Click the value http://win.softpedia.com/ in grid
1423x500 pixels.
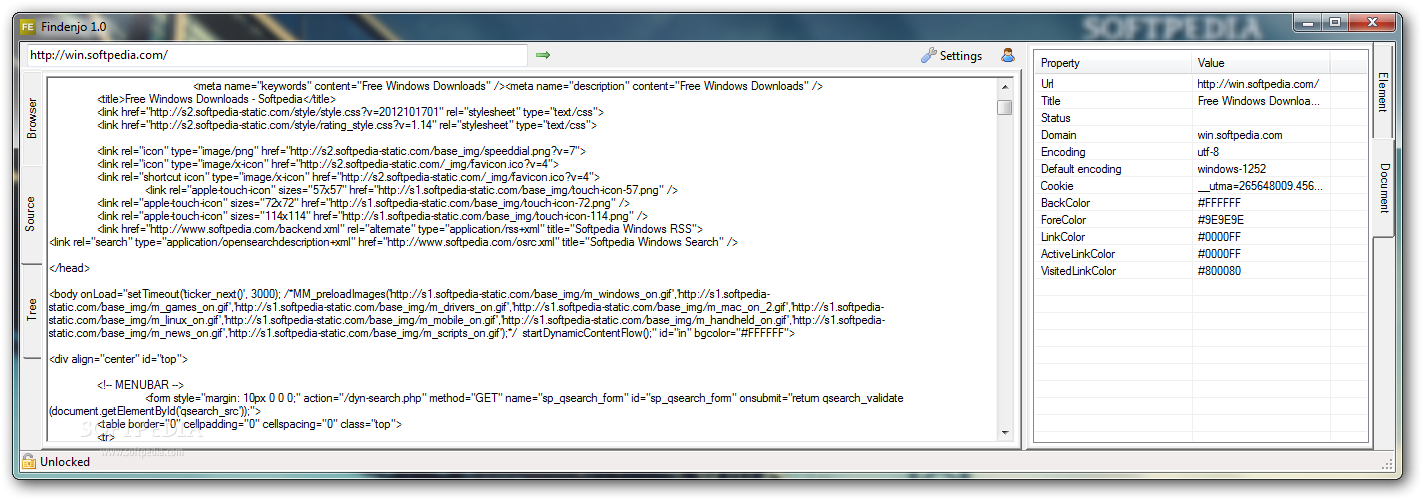coord(1257,84)
